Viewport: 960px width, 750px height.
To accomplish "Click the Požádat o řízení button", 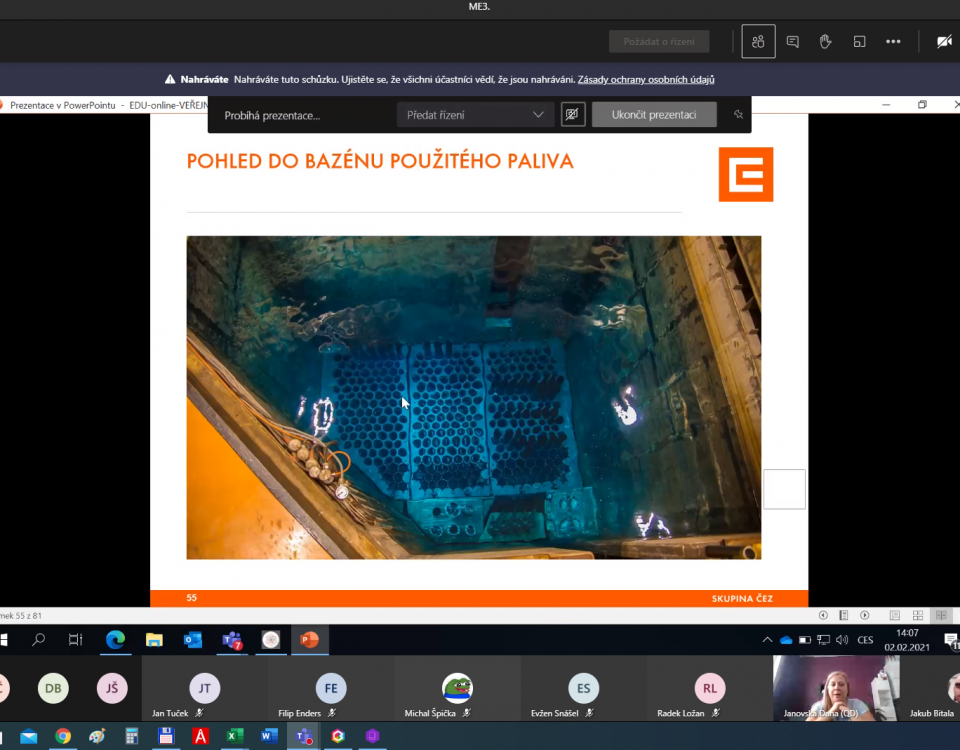I will tap(659, 42).
